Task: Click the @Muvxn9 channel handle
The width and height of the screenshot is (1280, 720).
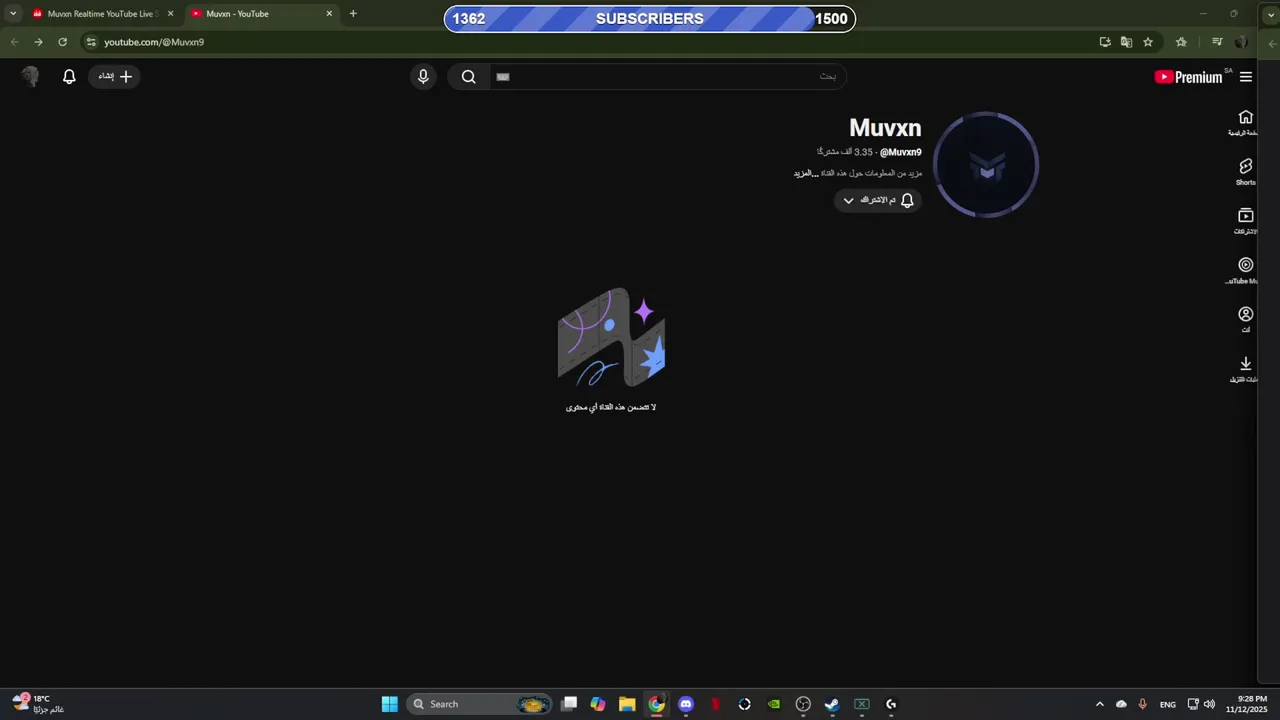Action: pyautogui.click(x=901, y=152)
